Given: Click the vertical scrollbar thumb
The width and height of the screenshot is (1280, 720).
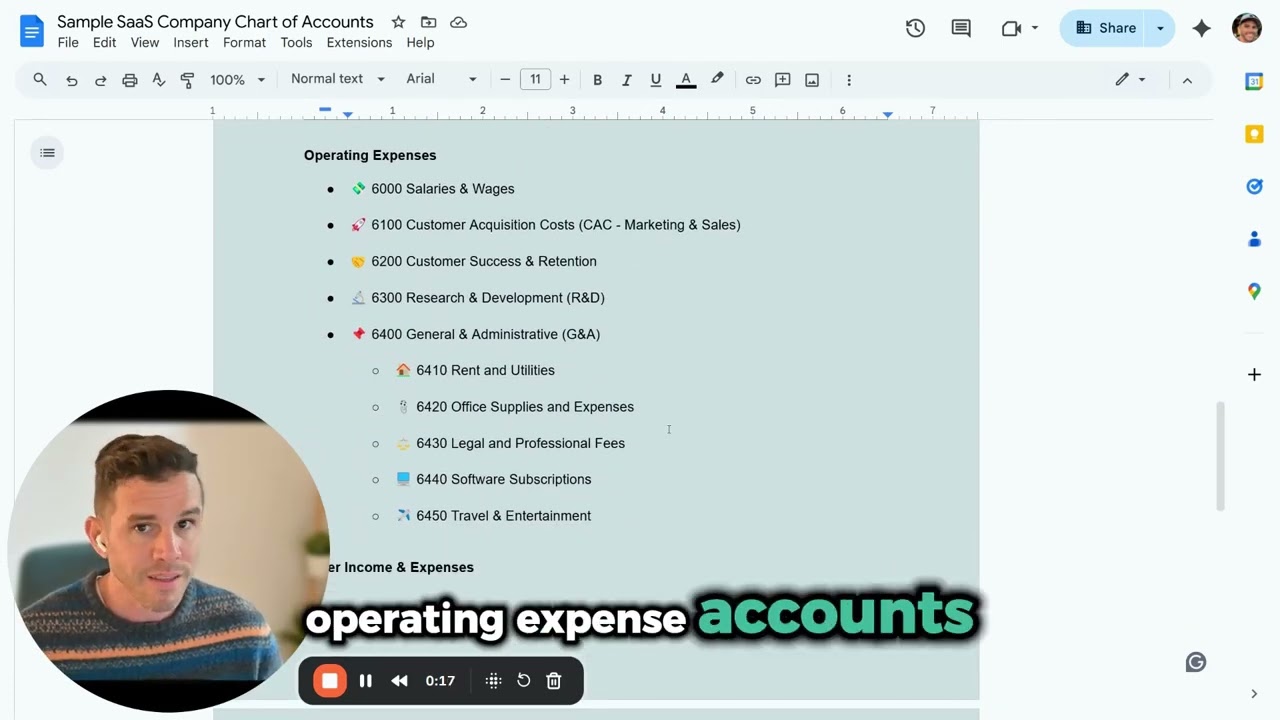Looking at the screenshot, I should [x=1220, y=456].
